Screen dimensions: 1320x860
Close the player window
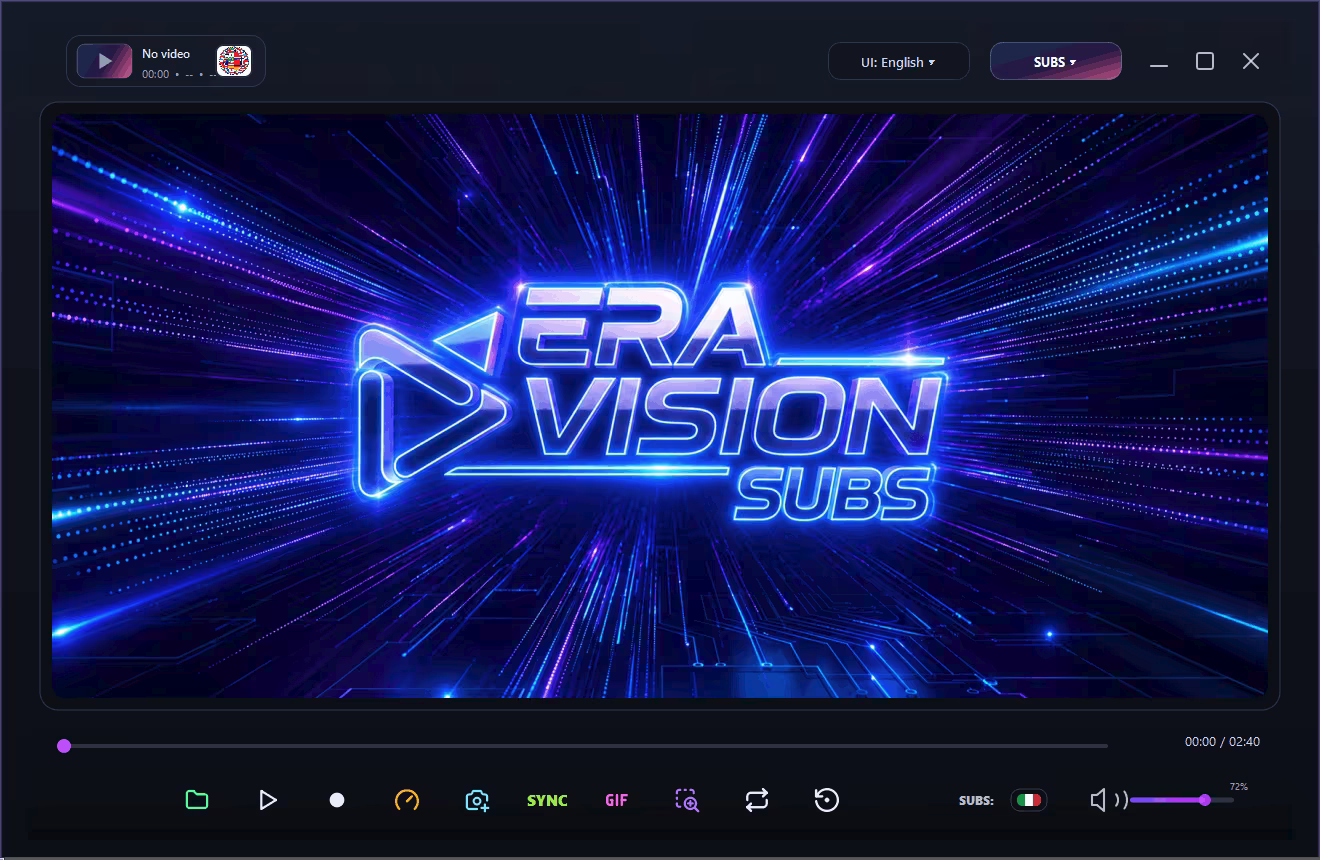1251,61
